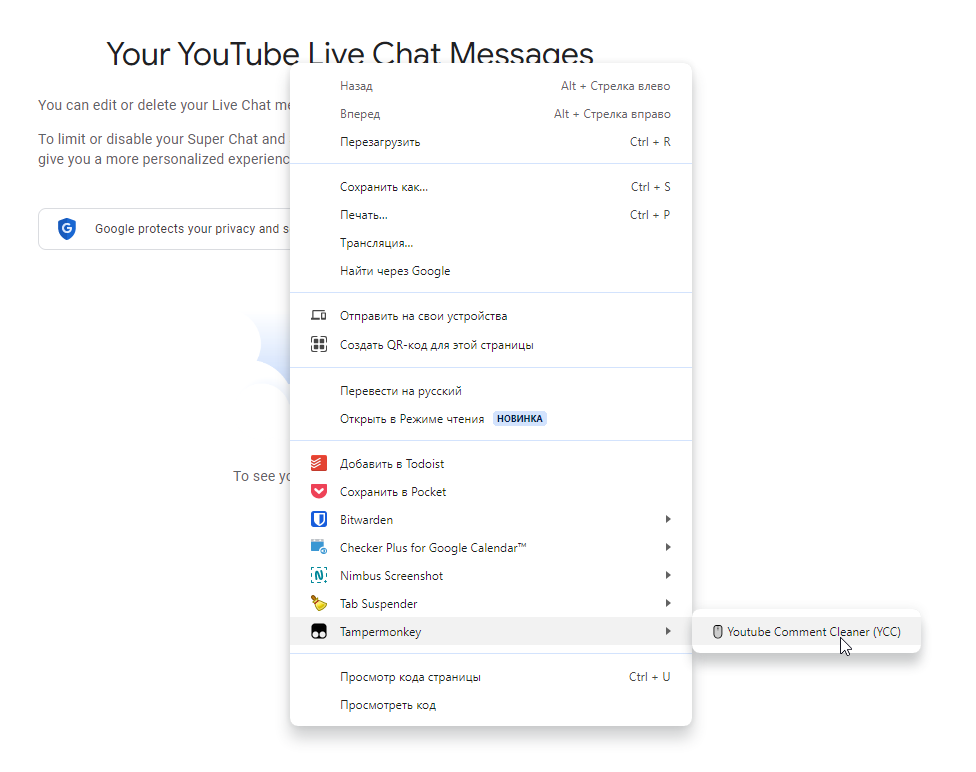Run Youtube Comment Cleaner (YCC) script

(x=806, y=632)
